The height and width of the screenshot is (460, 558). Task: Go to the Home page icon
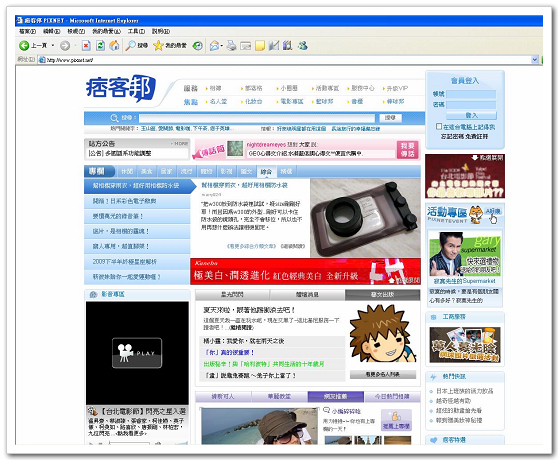[x=114, y=46]
